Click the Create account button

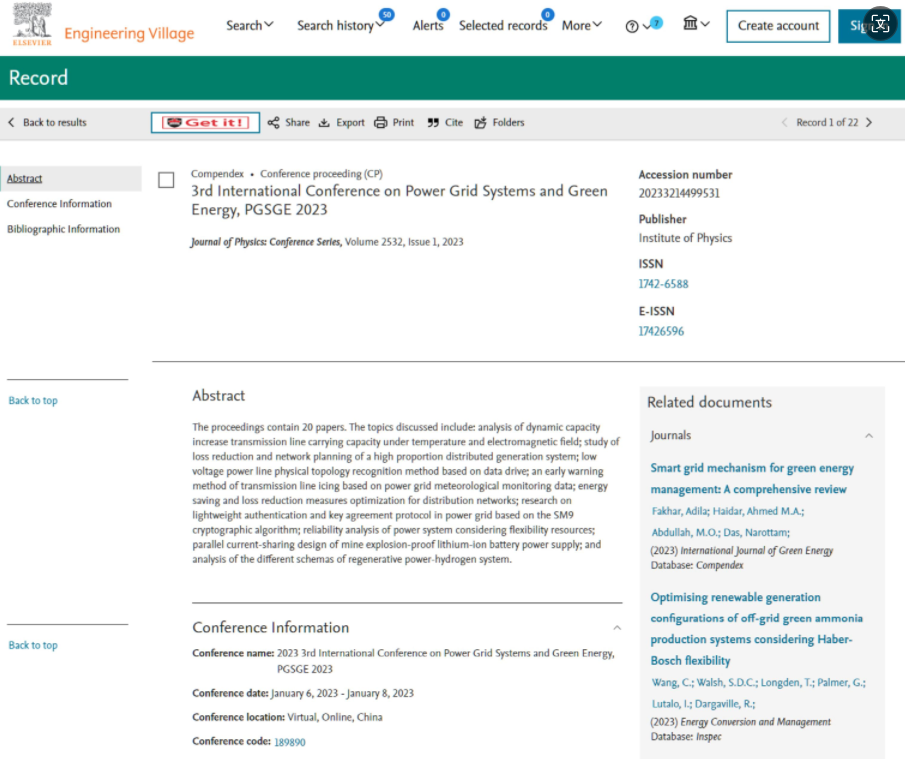(x=777, y=26)
